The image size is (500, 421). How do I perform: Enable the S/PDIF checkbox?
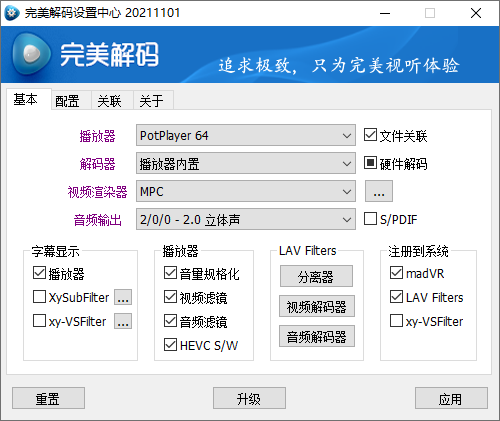pyautogui.click(x=370, y=219)
